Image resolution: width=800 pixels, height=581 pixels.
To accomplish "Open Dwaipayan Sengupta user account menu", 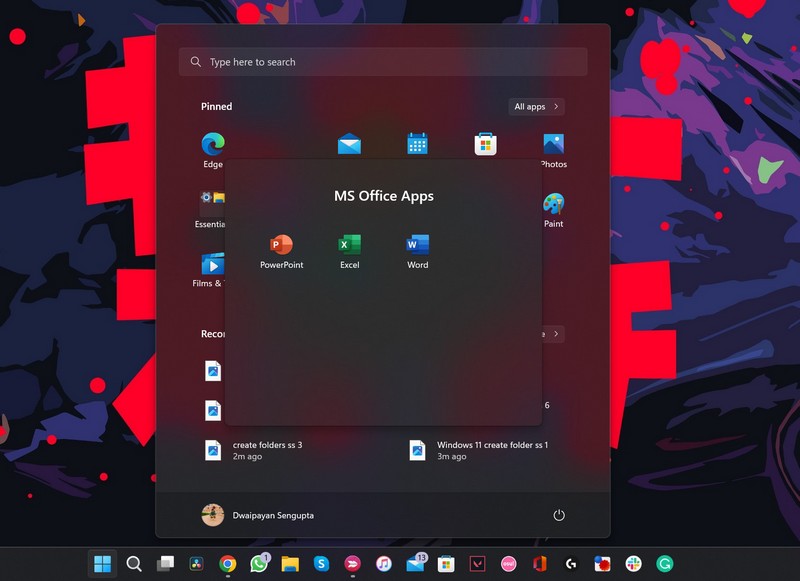I will [x=258, y=515].
